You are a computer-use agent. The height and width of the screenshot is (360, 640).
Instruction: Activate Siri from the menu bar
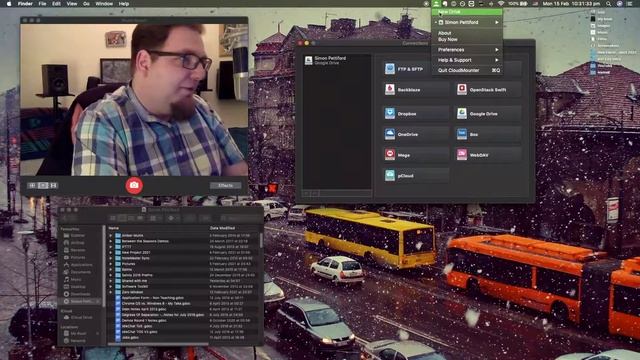[620, 4]
